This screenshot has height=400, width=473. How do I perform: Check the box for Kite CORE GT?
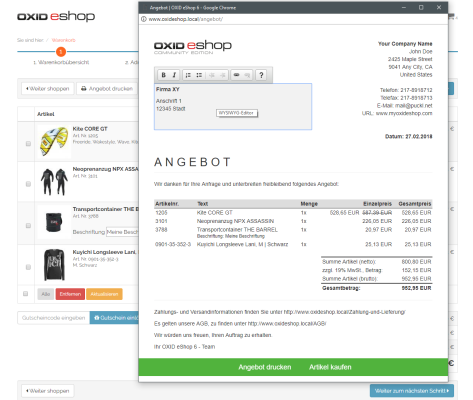coord(28,144)
